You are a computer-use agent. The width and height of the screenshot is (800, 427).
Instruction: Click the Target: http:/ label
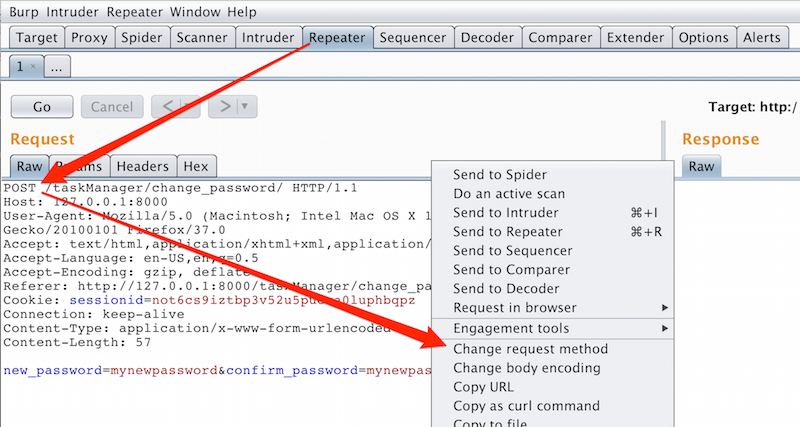(753, 107)
